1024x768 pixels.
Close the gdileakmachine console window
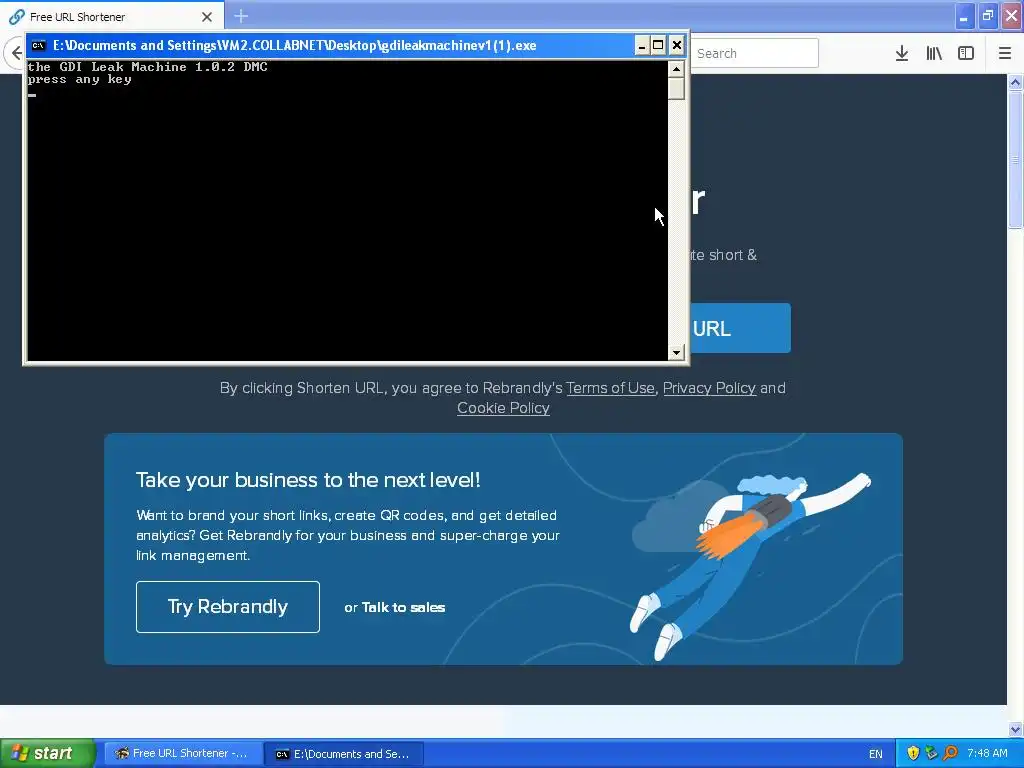(x=677, y=45)
